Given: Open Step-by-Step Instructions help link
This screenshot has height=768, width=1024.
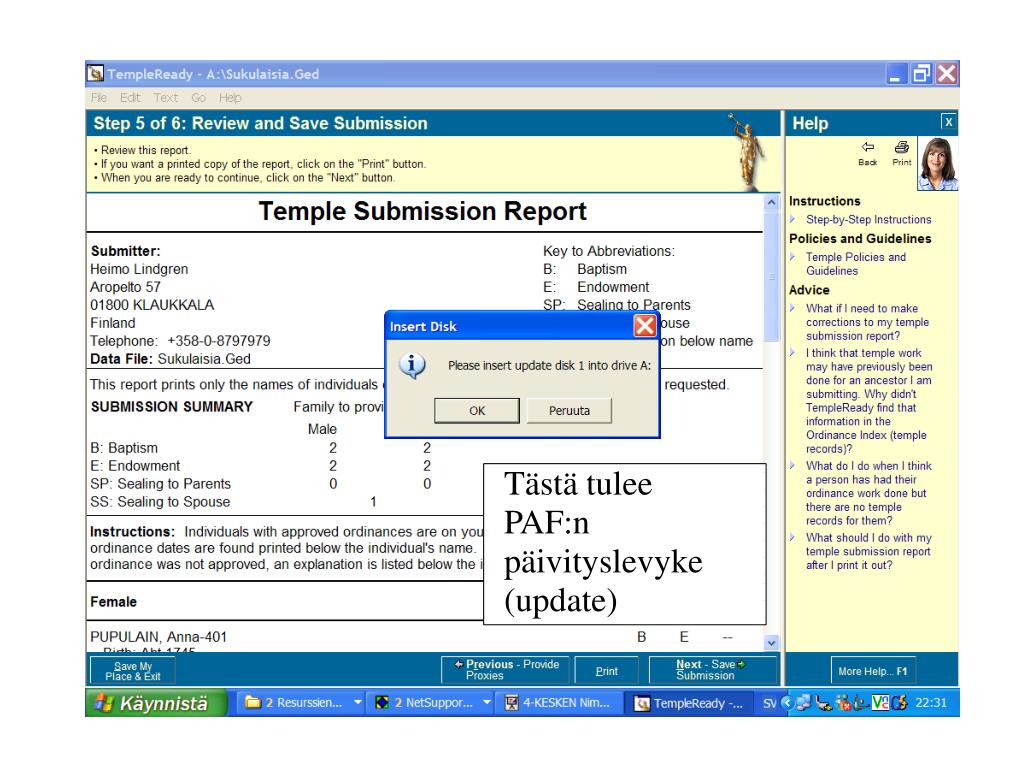Looking at the screenshot, I should tap(868, 219).
